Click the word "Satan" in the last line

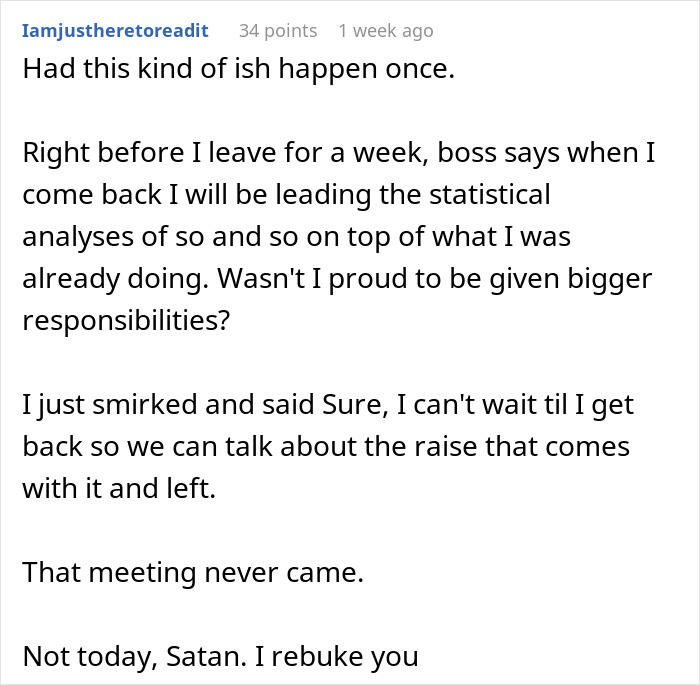click(214, 655)
